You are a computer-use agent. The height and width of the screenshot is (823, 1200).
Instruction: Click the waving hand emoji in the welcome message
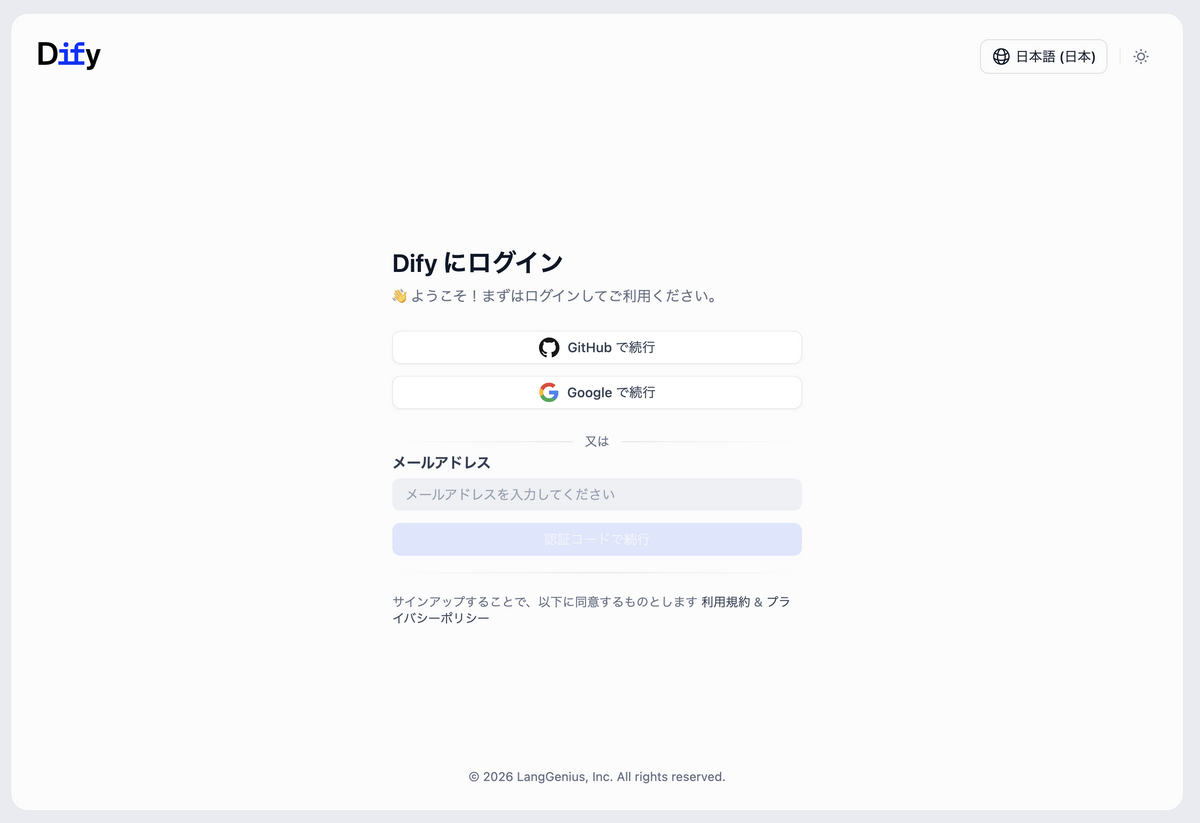tap(400, 295)
